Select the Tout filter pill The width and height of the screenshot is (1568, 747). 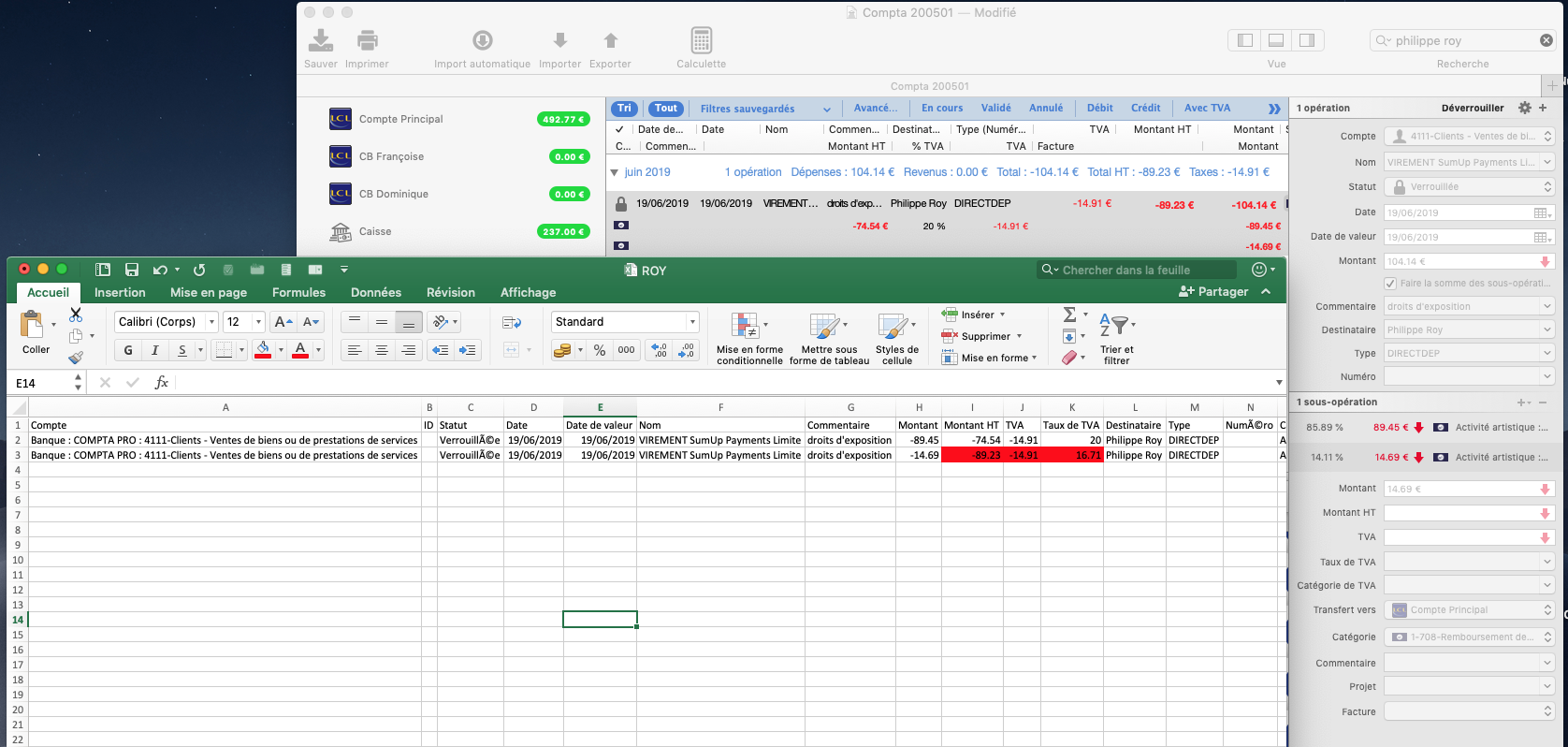[666, 109]
